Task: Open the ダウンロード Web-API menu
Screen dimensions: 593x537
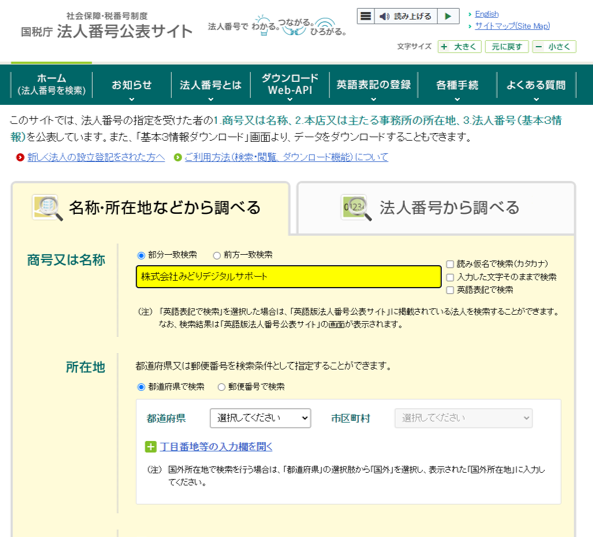Action: tap(290, 84)
